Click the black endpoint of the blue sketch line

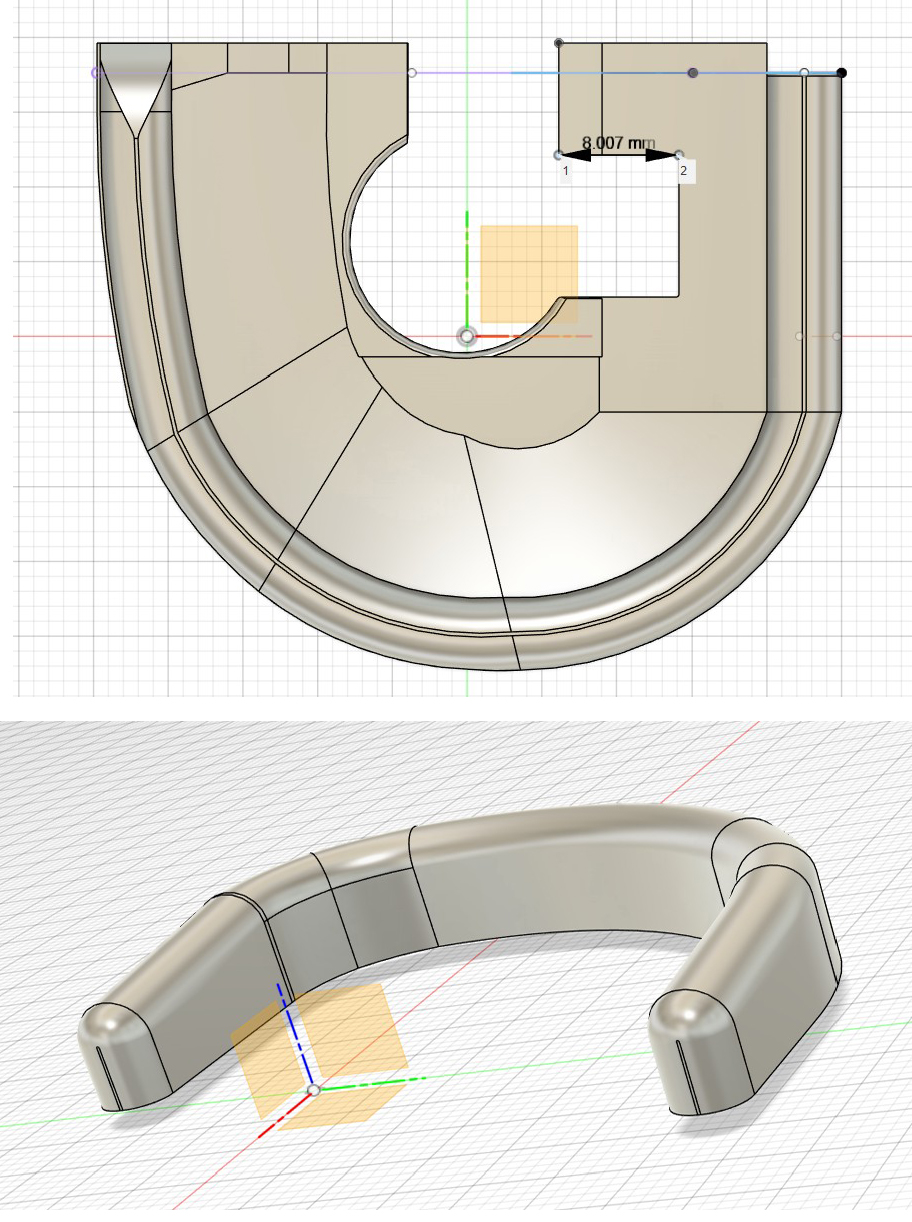click(842, 72)
